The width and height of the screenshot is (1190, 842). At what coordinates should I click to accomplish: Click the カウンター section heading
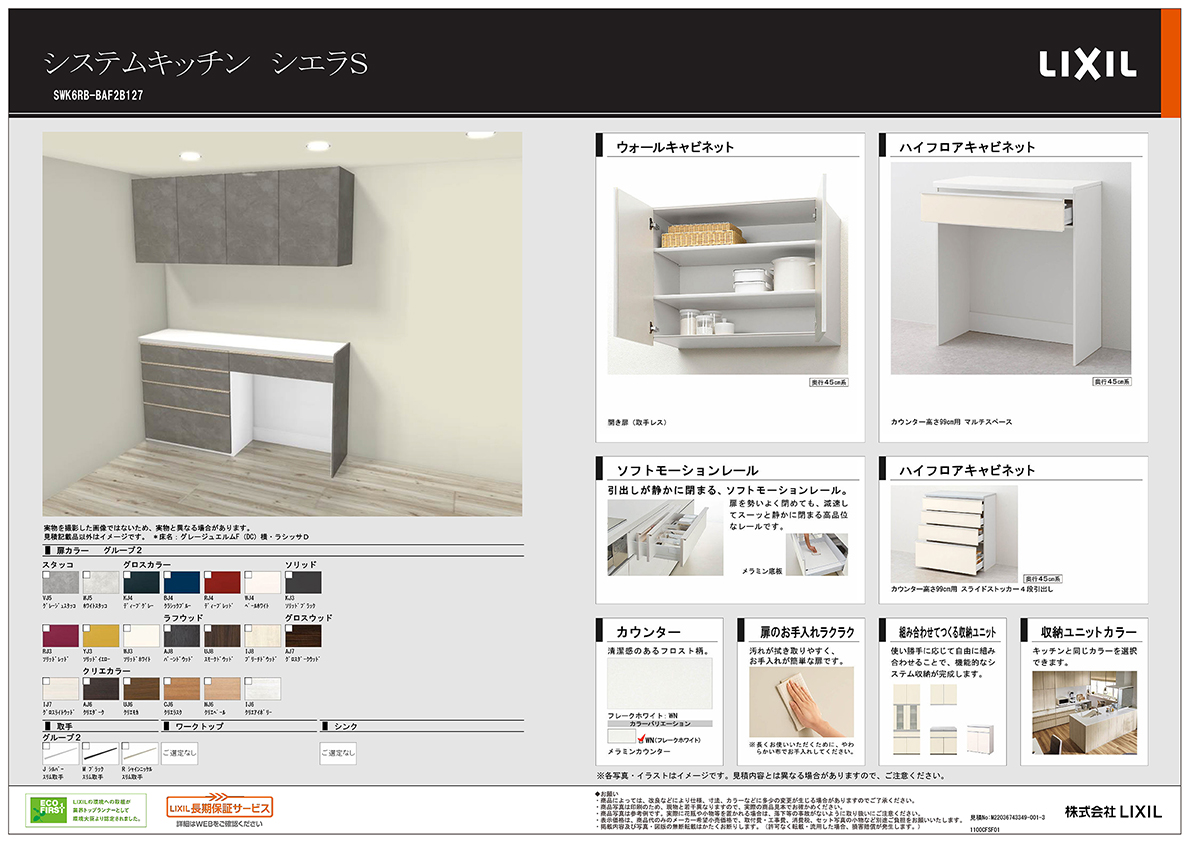point(648,632)
